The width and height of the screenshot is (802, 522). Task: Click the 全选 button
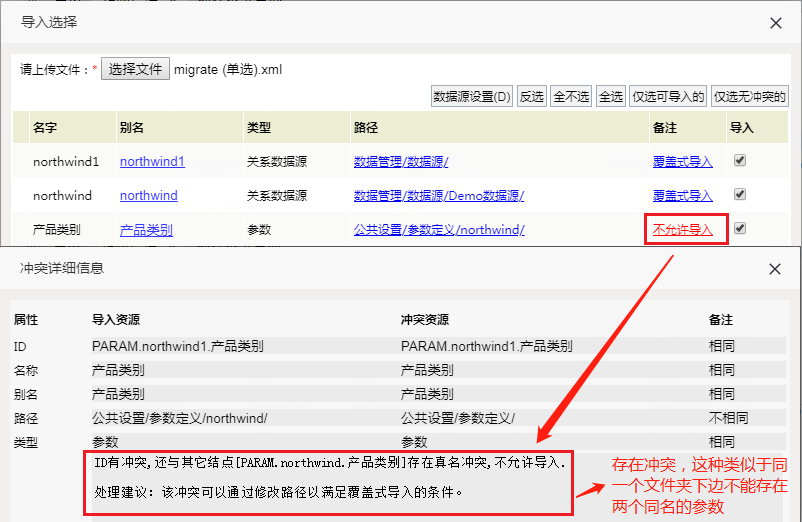click(610, 96)
